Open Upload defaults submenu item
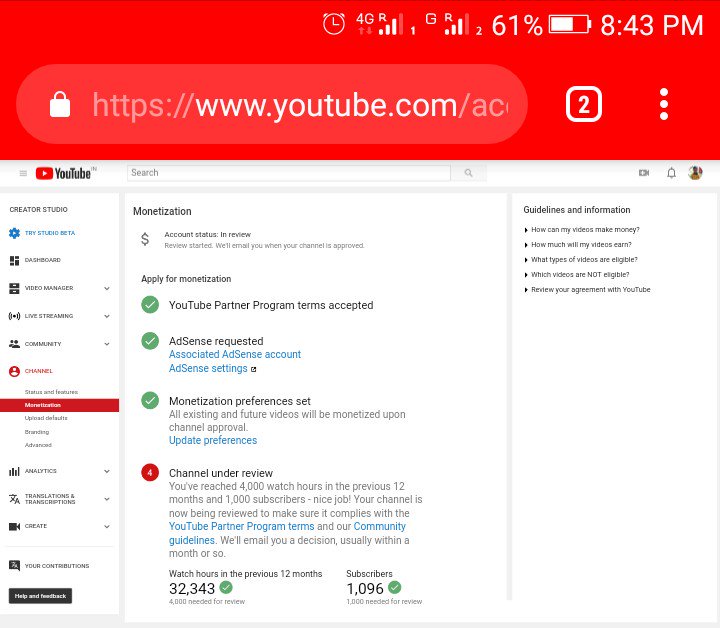Viewport: 720px width, 628px height. 46,418
